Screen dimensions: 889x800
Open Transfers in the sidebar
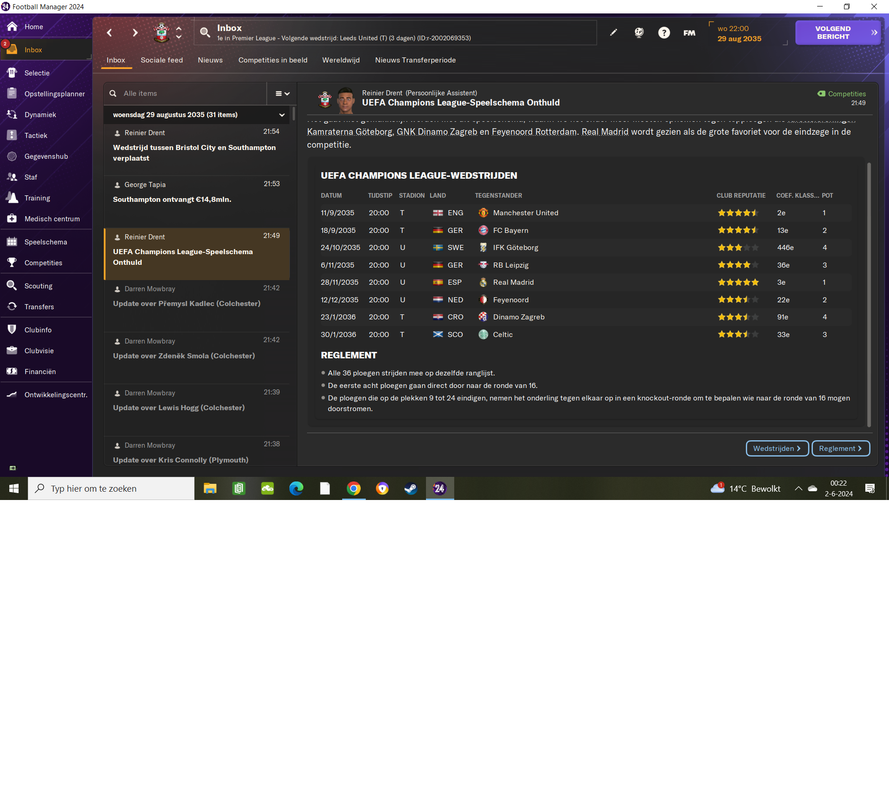coord(39,307)
